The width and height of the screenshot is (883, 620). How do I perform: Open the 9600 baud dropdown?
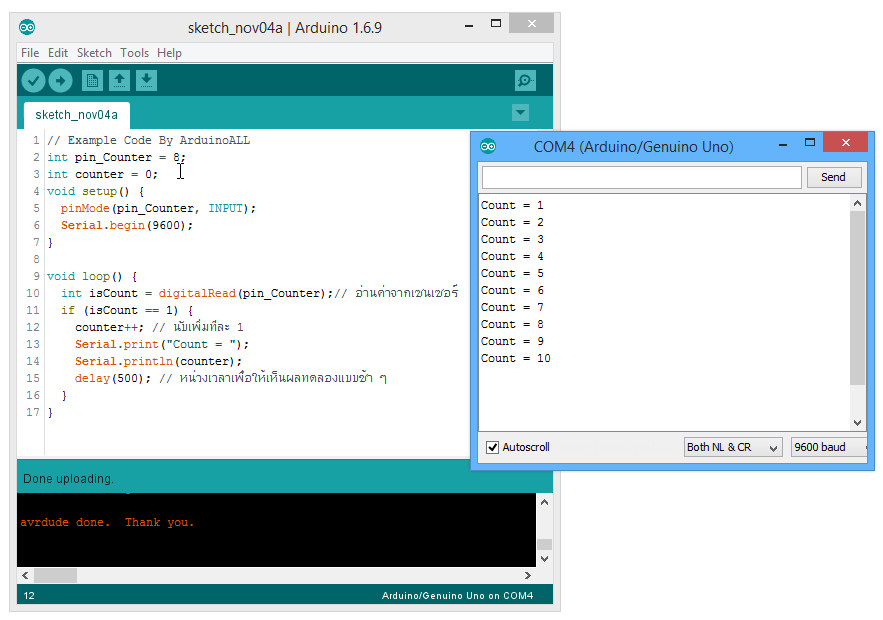coord(828,447)
